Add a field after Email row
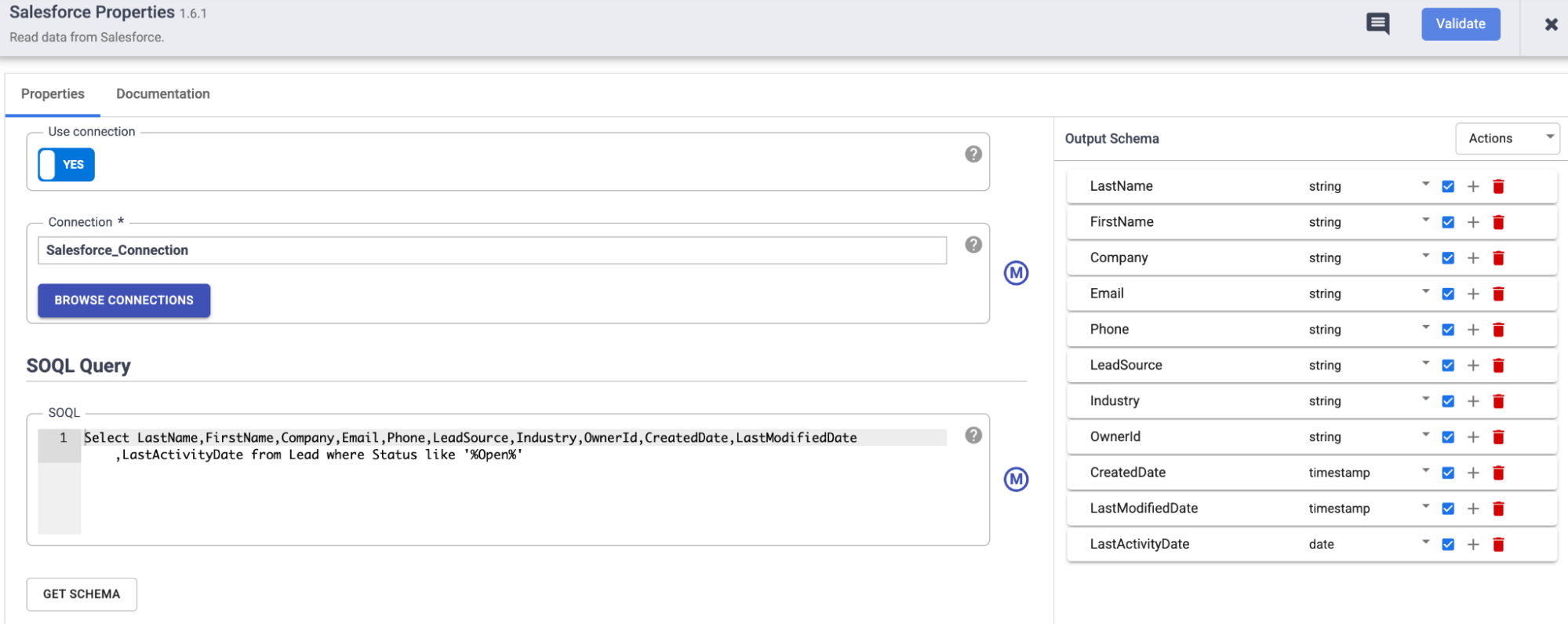 click(1473, 294)
